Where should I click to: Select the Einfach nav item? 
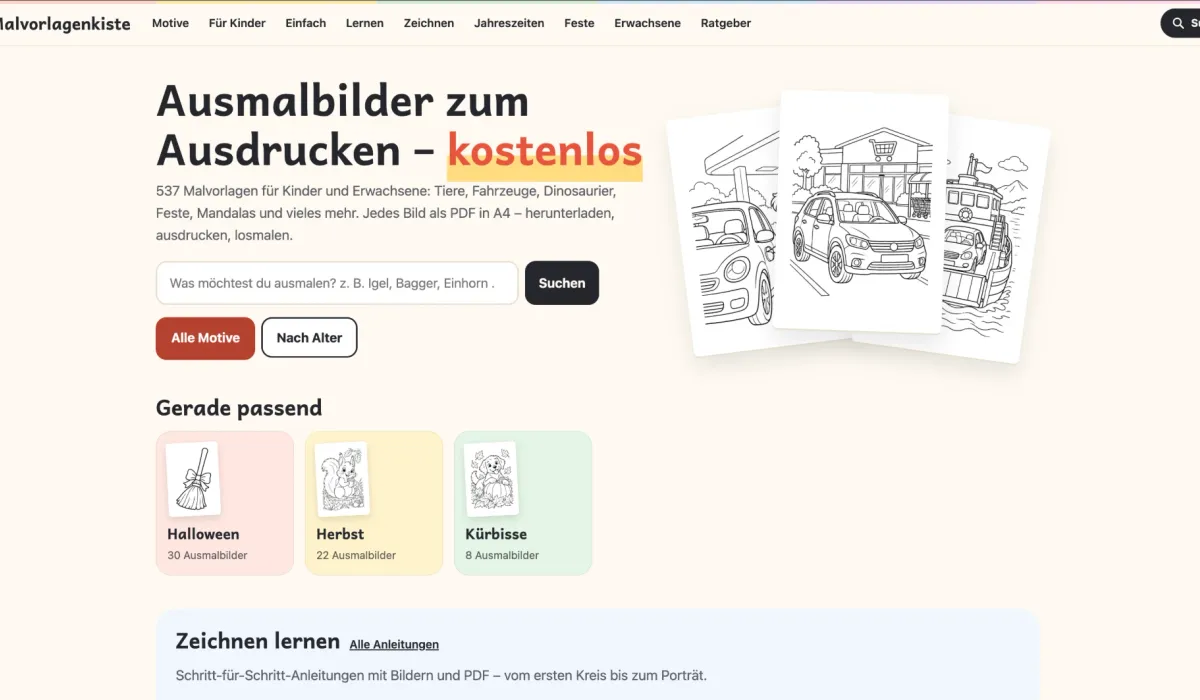point(305,23)
